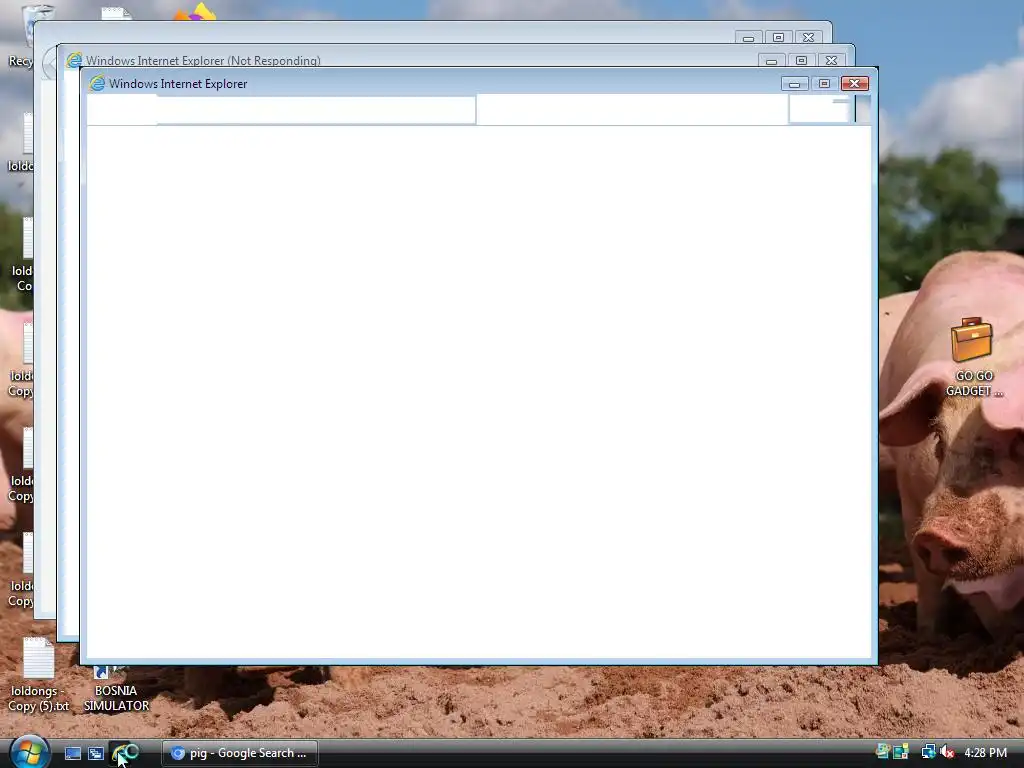This screenshot has width=1024, height=768.
Task: Maximize the front Windows Internet Explorer window
Action: (x=824, y=84)
